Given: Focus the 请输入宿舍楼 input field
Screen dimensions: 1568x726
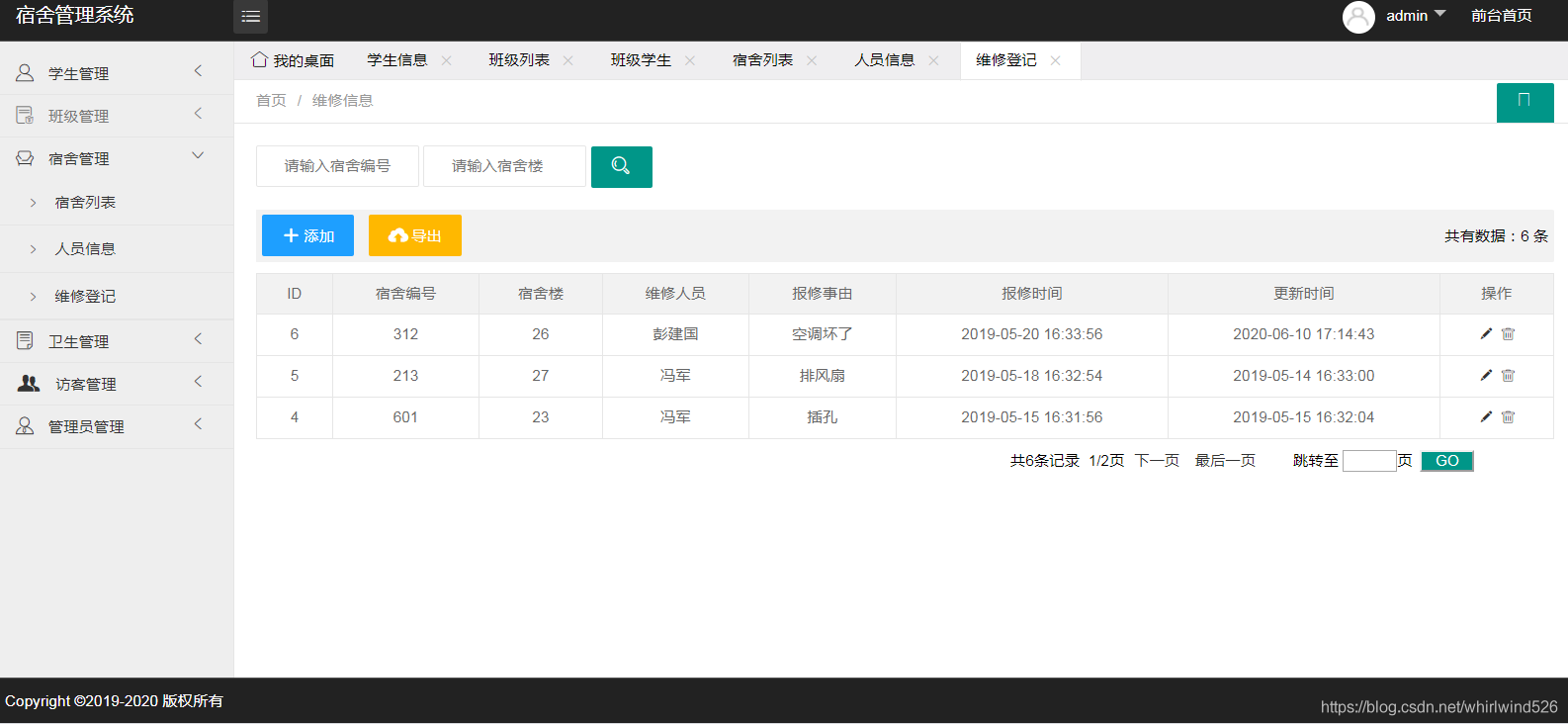Looking at the screenshot, I should pos(504,166).
